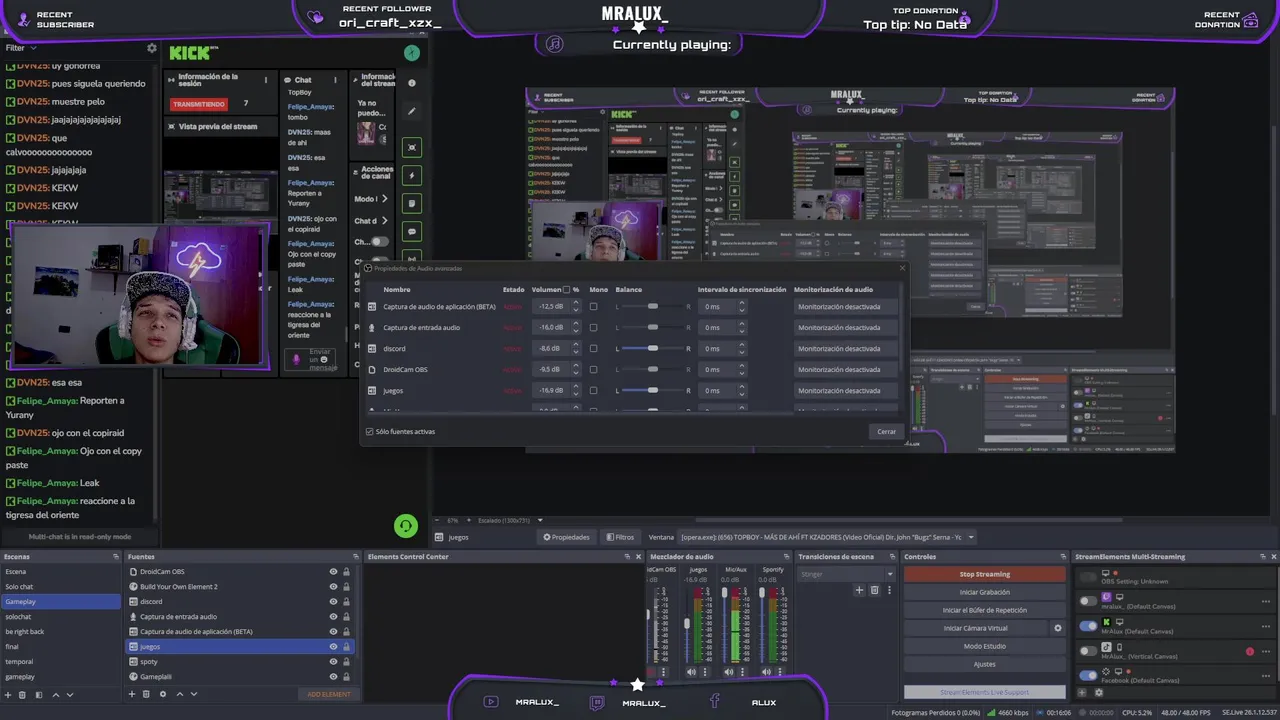The width and height of the screenshot is (1280, 720).
Task: Open options for MrAlux Default Canvas Kick target
Action: [1266, 626]
